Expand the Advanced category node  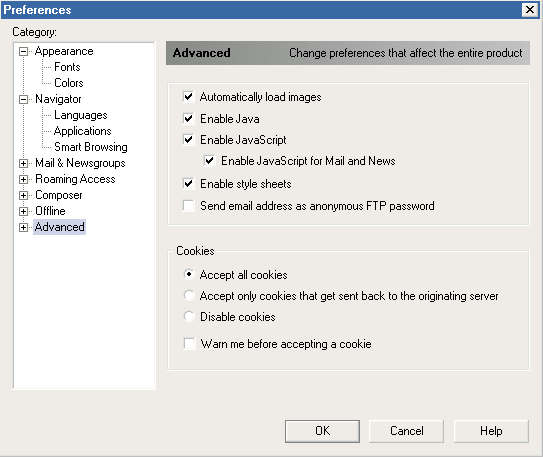23,227
